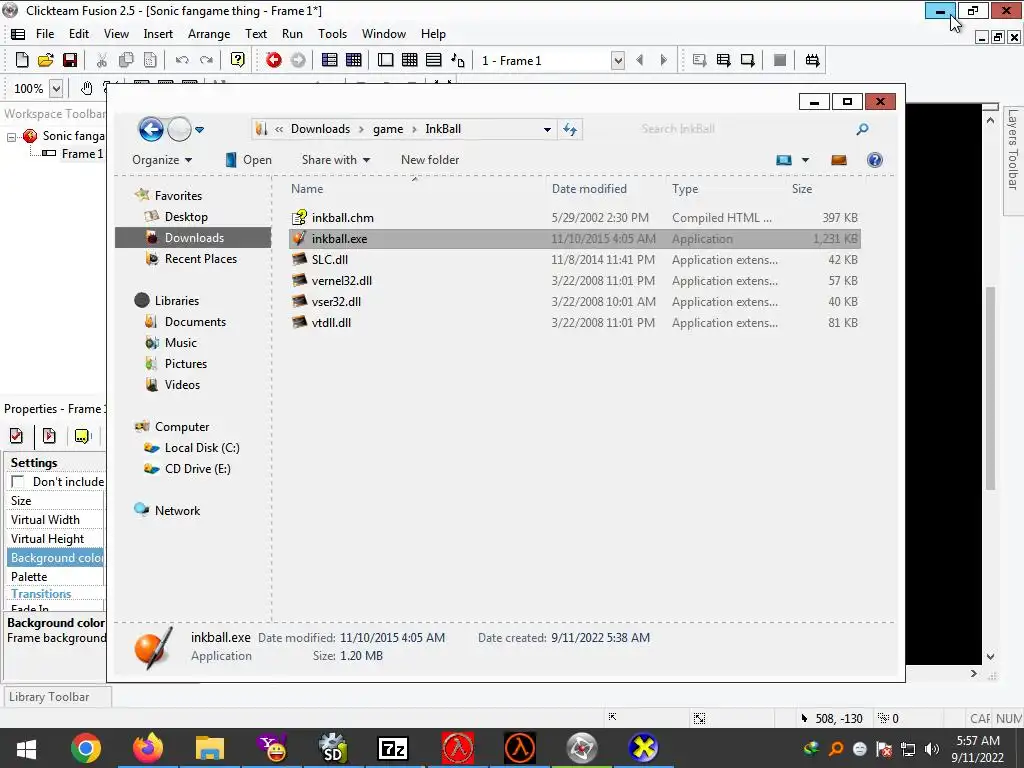Refresh the InkBall folder address bar
This screenshot has height=768, width=1024.
570,129
